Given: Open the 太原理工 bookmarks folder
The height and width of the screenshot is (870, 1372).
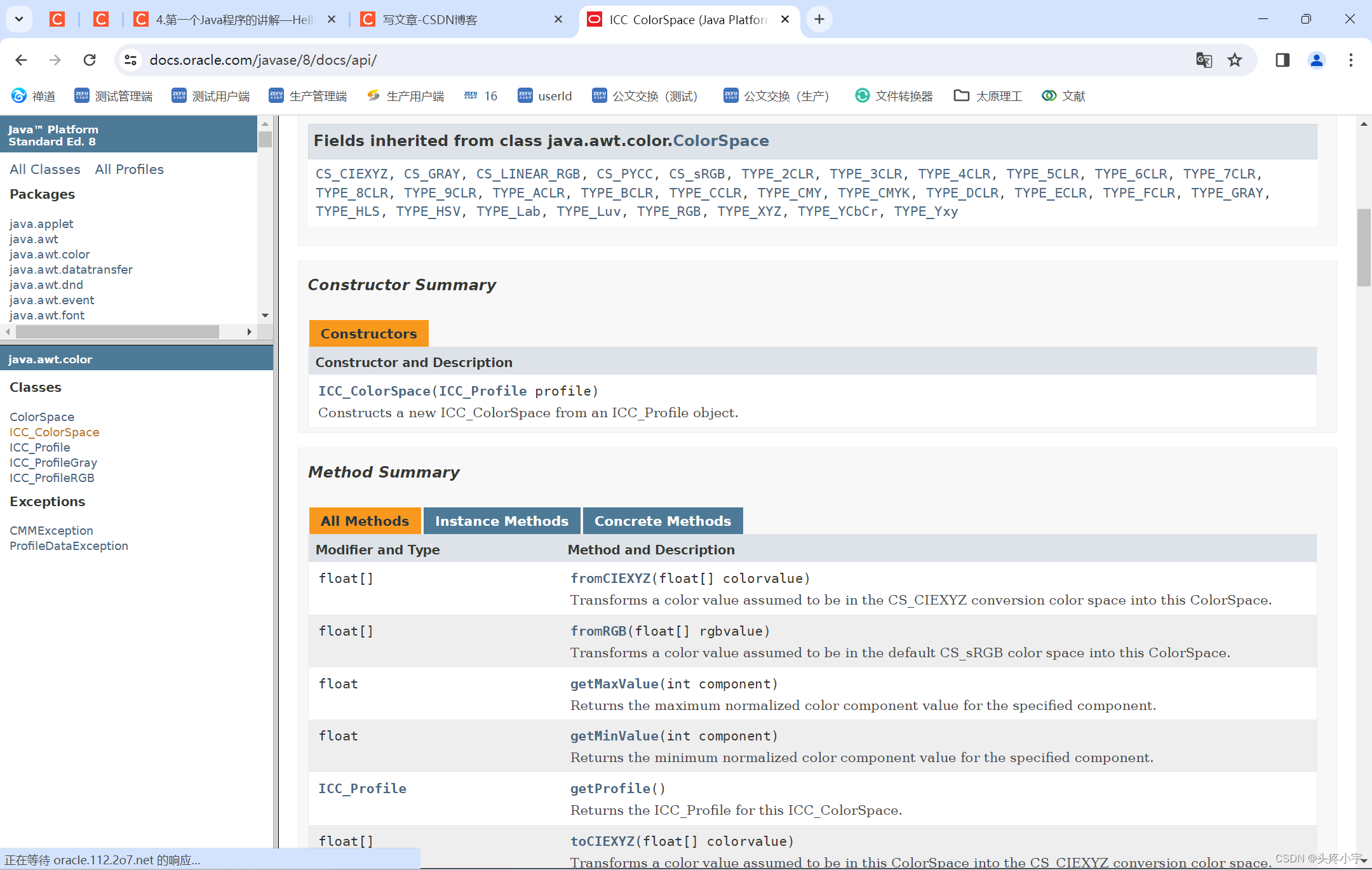Looking at the screenshot, I should point(988,96).
